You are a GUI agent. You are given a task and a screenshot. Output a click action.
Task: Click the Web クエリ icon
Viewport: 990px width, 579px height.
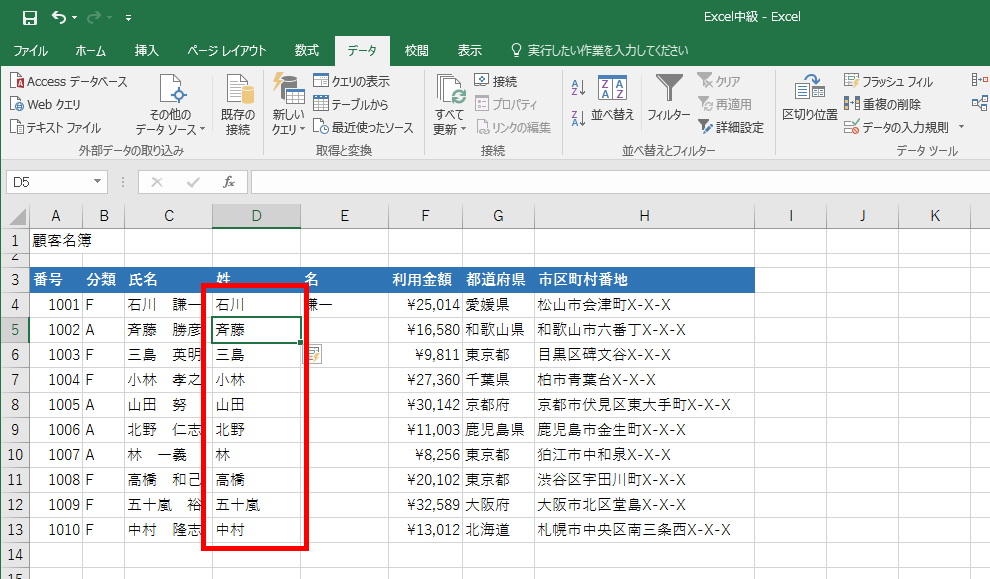(x=17, y=104)
